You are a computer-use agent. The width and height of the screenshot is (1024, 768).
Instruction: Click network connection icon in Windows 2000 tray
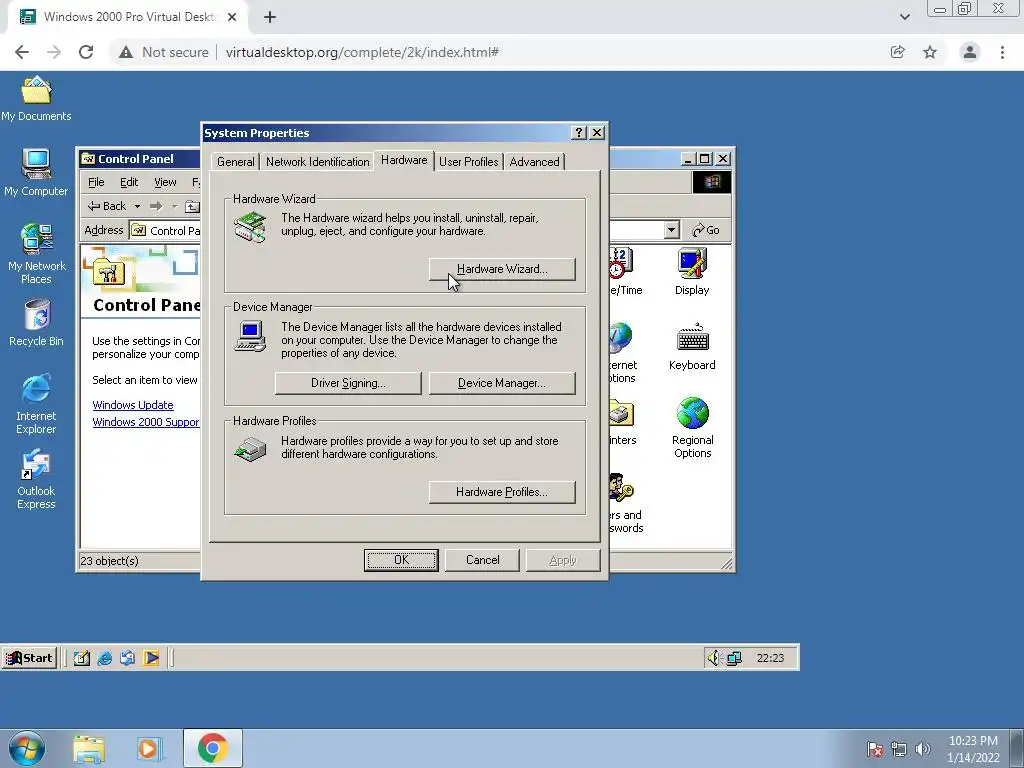pos(734,658)
